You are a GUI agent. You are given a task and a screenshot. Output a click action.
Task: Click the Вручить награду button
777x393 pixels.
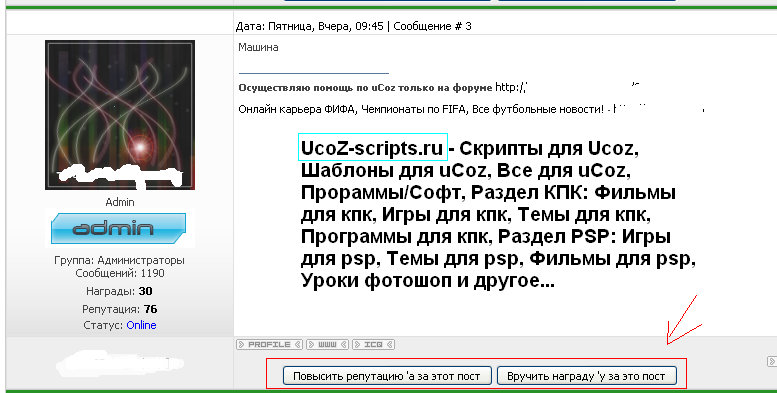click(x=587, y=376)
